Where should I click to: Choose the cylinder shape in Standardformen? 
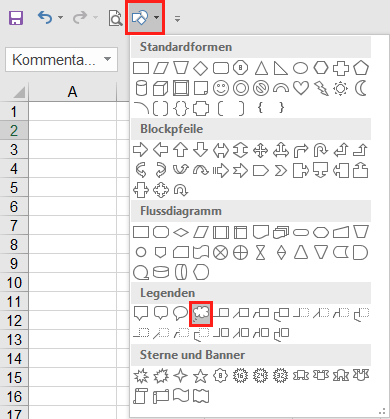141,88
